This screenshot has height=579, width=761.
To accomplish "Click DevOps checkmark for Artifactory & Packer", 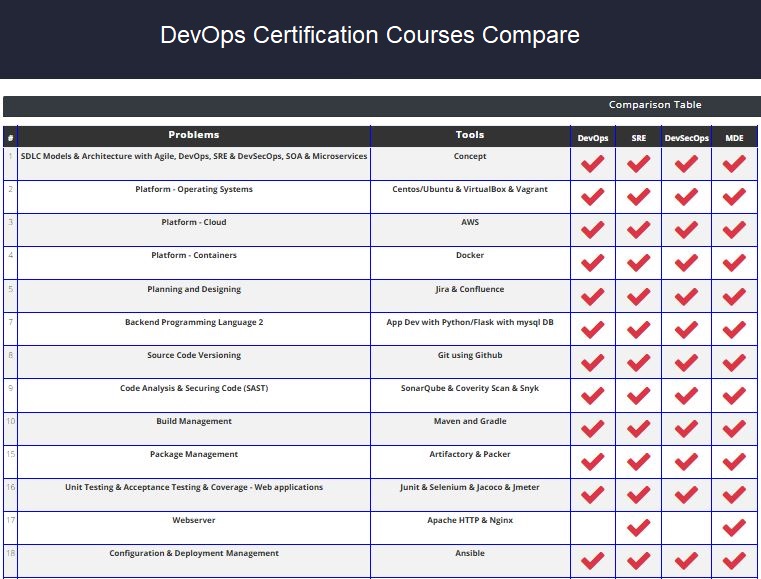I will click(592, 461).
